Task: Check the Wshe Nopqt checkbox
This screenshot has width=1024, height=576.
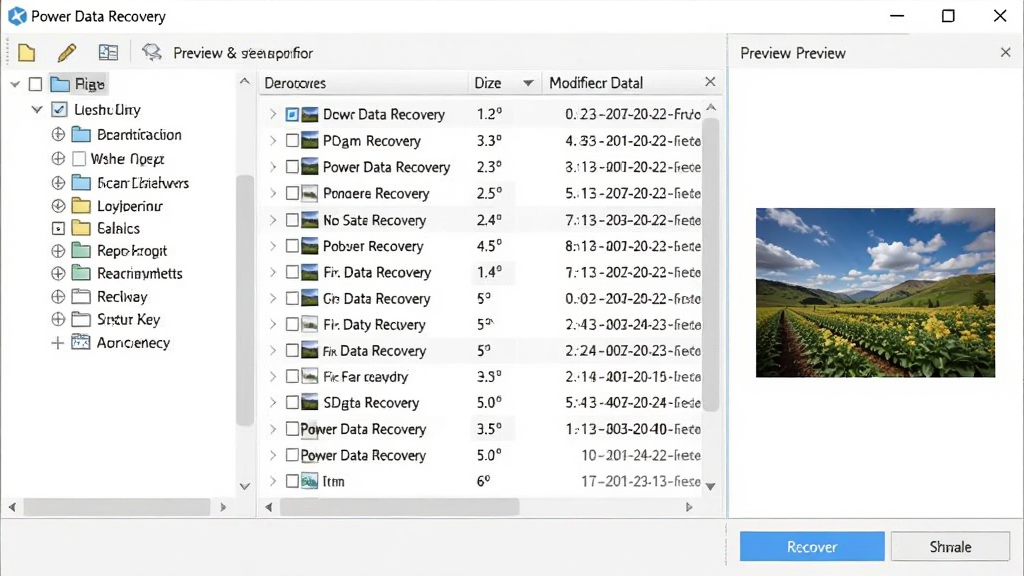Action: tap(79, 159)
